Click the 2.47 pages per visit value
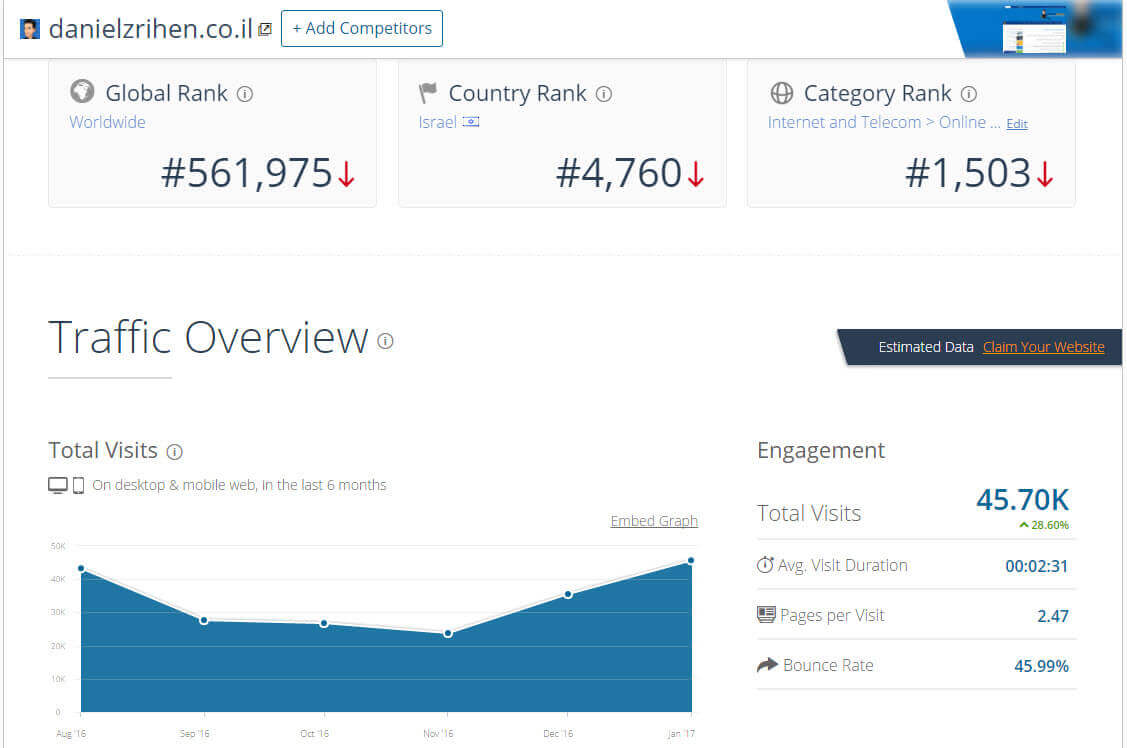1127x748 pixels. tap(1053, 616)
